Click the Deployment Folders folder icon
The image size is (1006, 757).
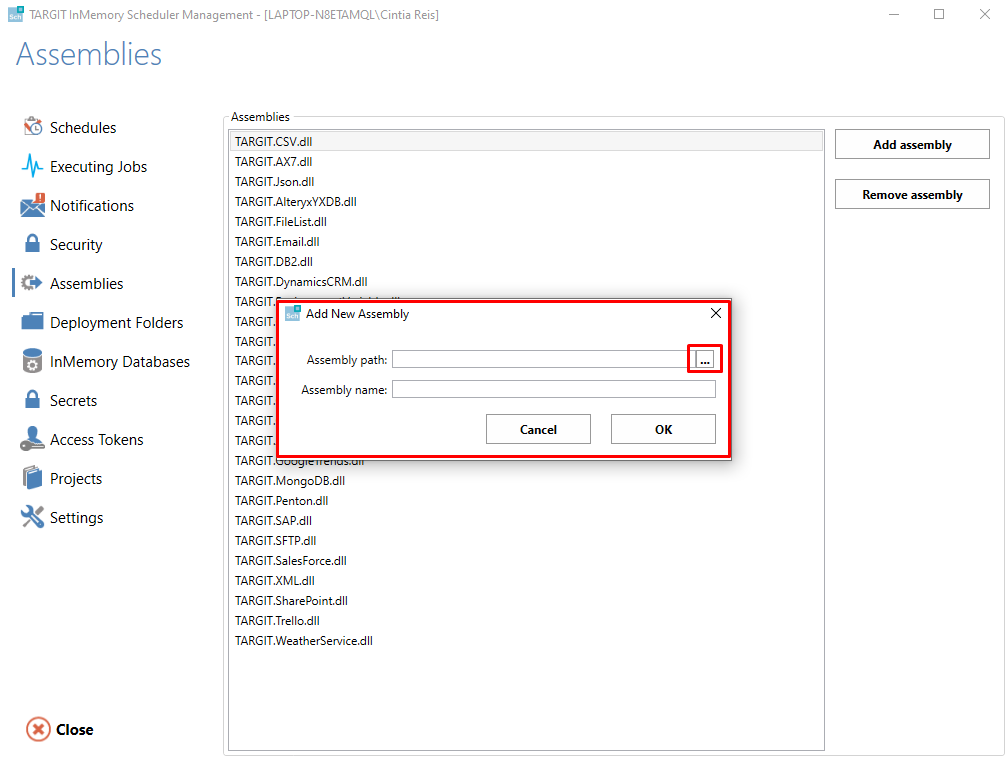32,321
